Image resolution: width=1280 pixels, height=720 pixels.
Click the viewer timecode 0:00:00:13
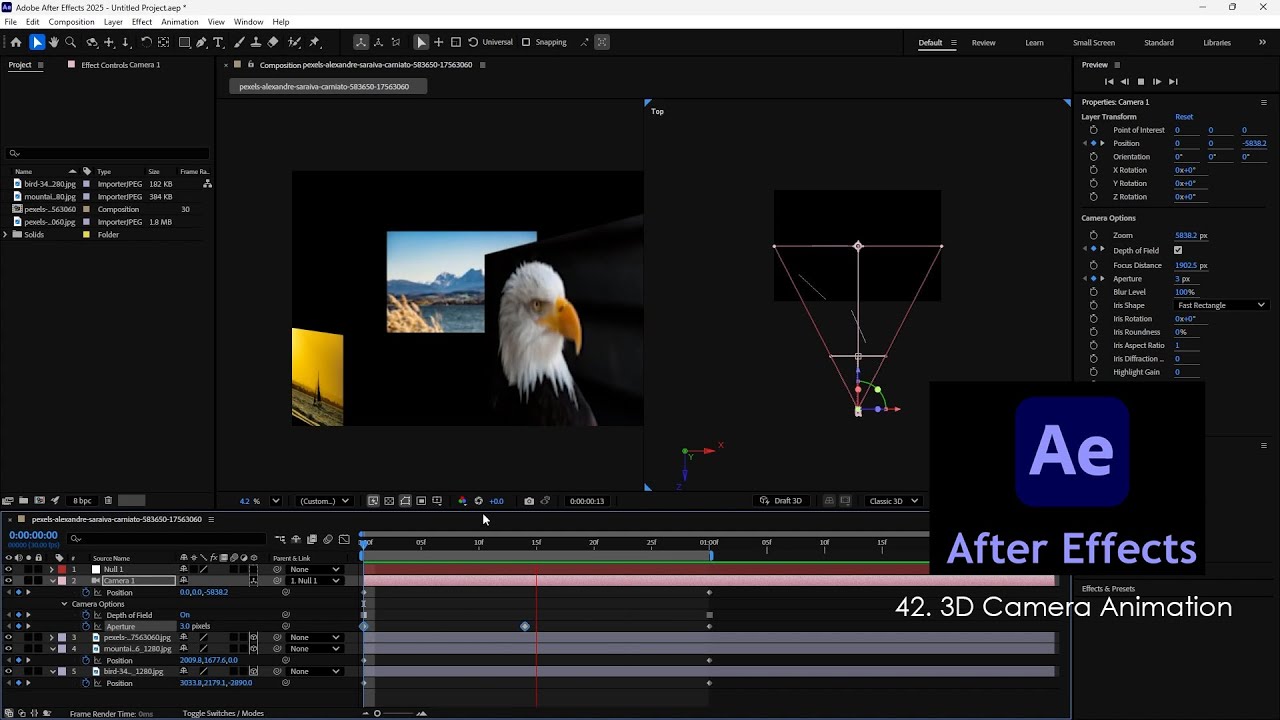point(586,501)
